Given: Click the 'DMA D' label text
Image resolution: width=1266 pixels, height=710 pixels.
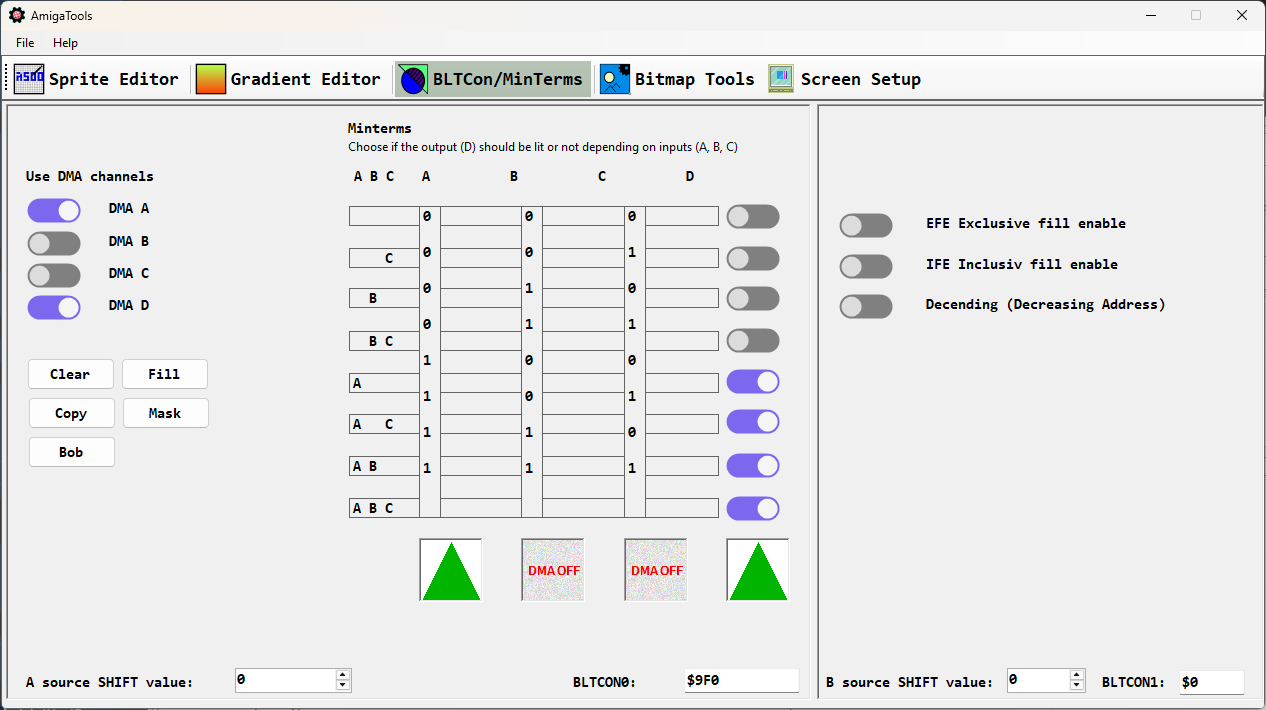Looking at the screenshot, I should coord(129,305).
